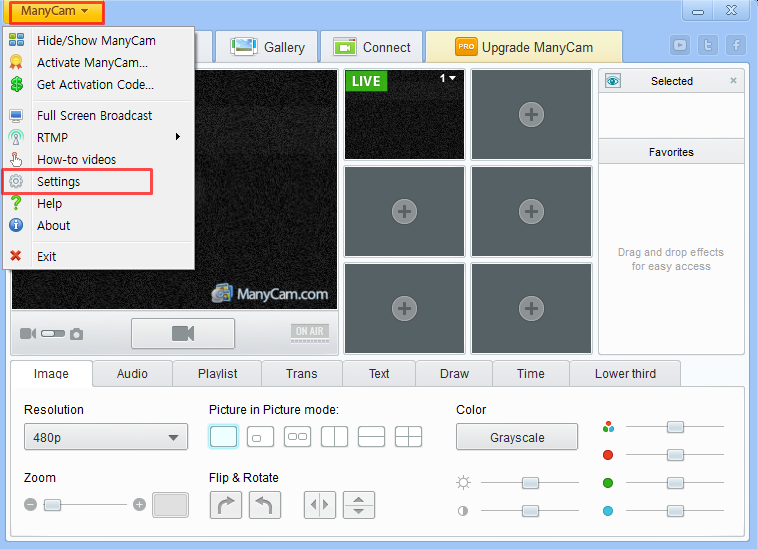This screenshot has width=758, height=550.
Task: Toggle the video/snapshot mode switch
Action: pyautogui.click(x=53, y=333)
